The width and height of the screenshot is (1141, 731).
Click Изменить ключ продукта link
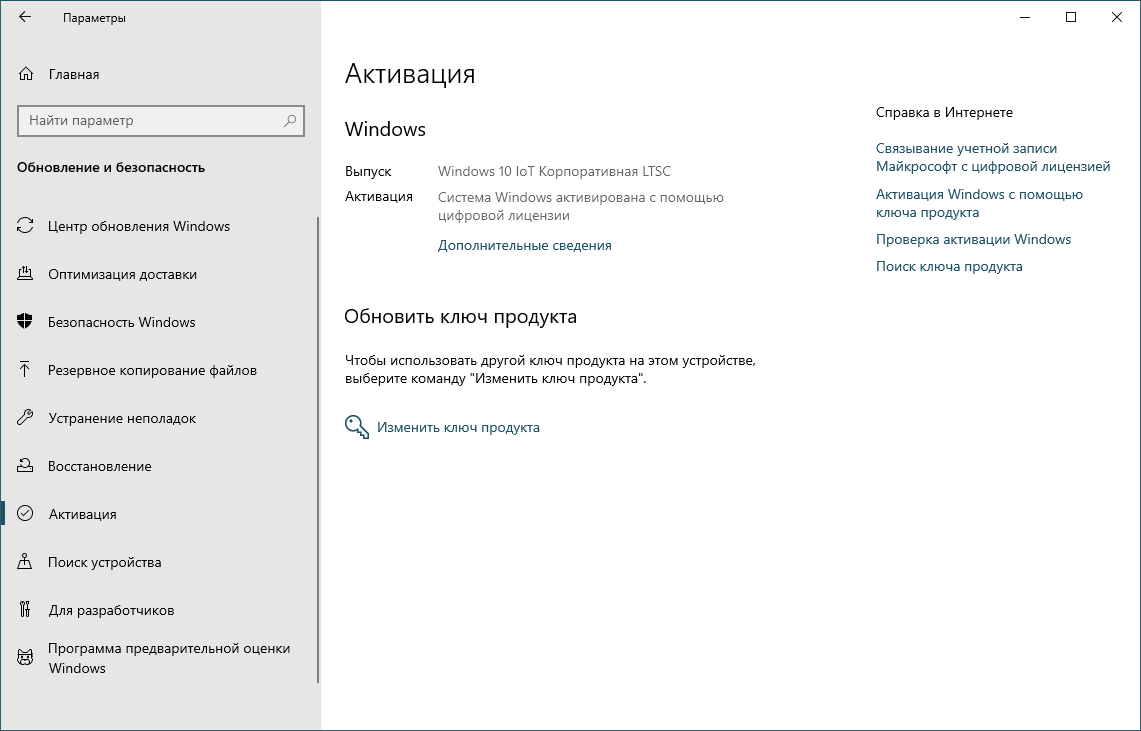[458, 428]
